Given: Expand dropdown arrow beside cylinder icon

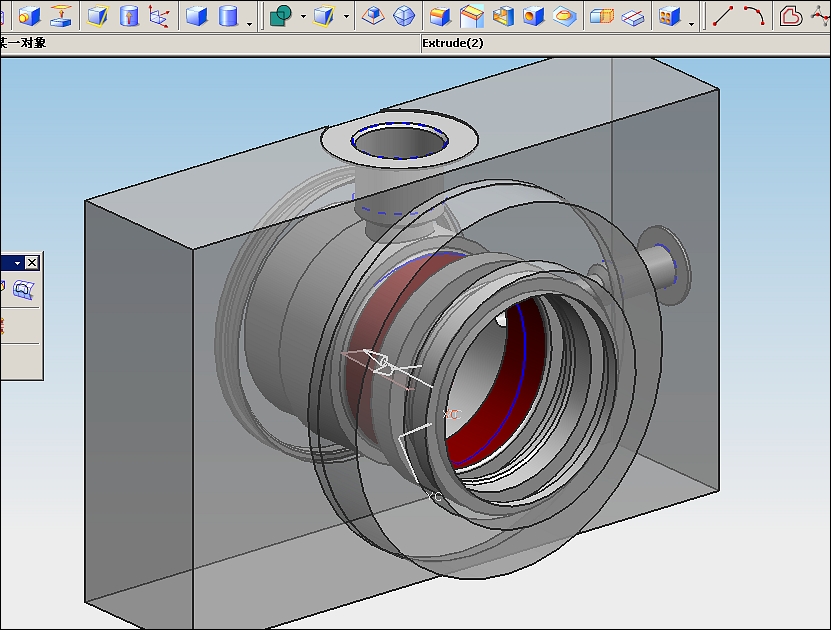Looking at the screenshot, I should point(249,24).
